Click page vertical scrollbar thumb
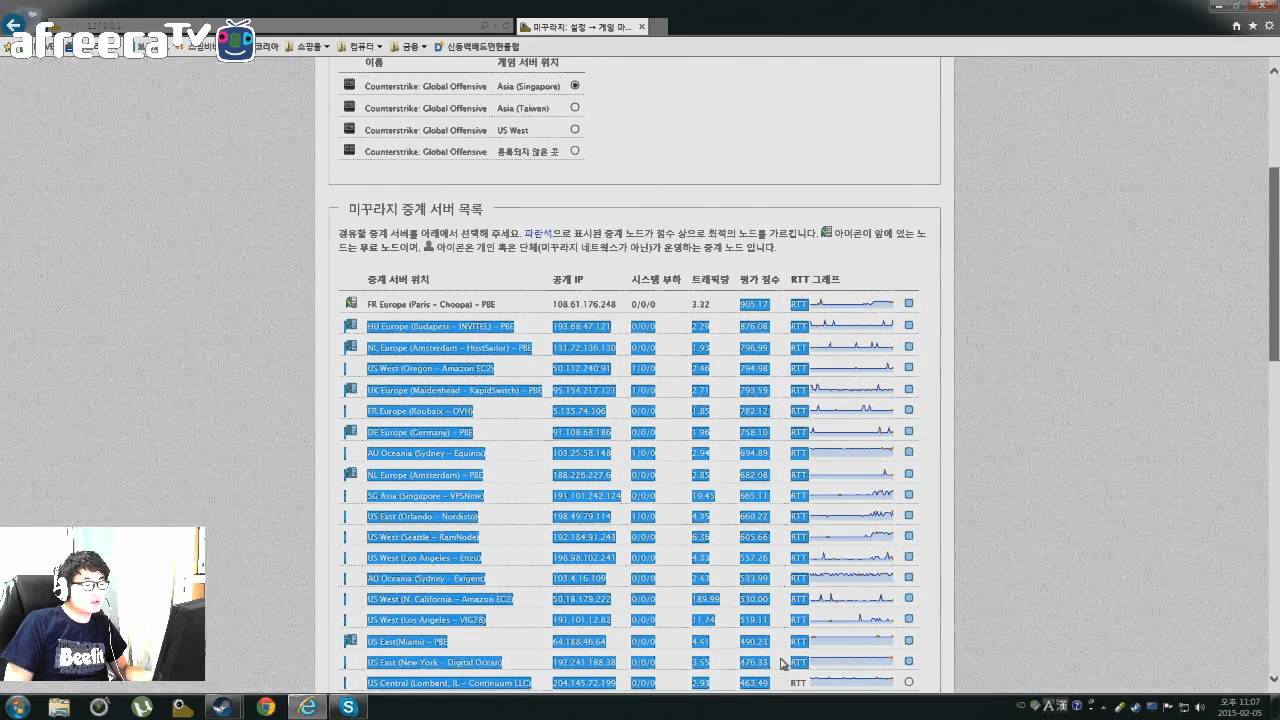The image size is (1280, 720). tap(1274, 265)
